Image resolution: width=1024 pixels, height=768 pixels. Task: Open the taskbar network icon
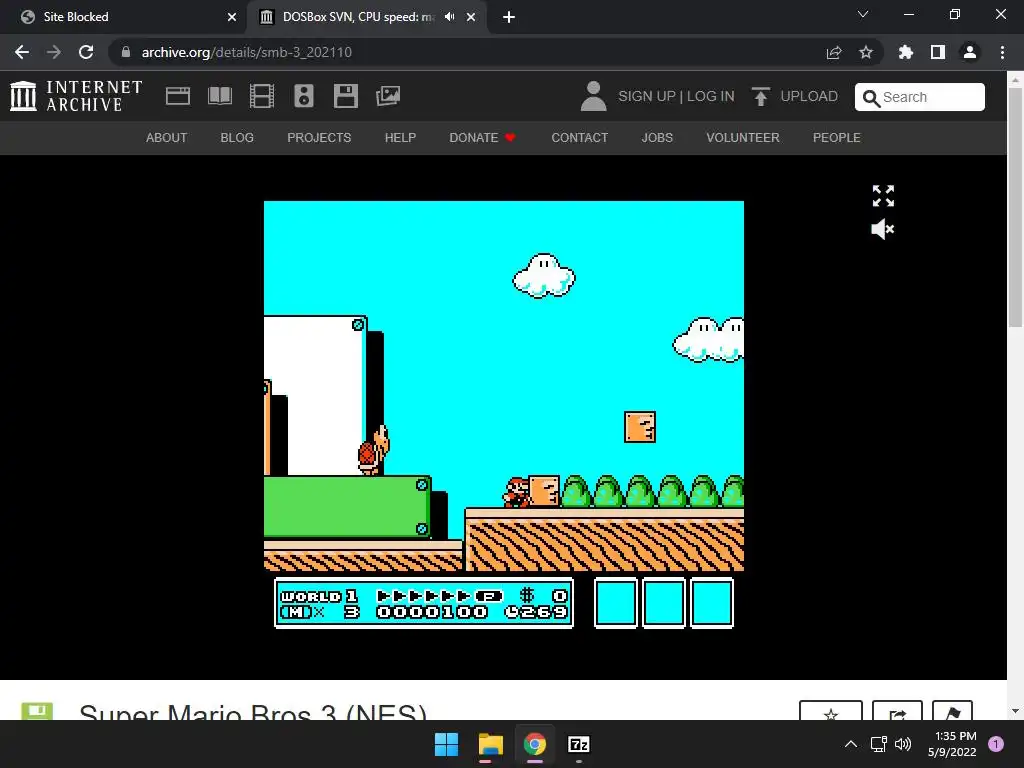click(879, 744)
